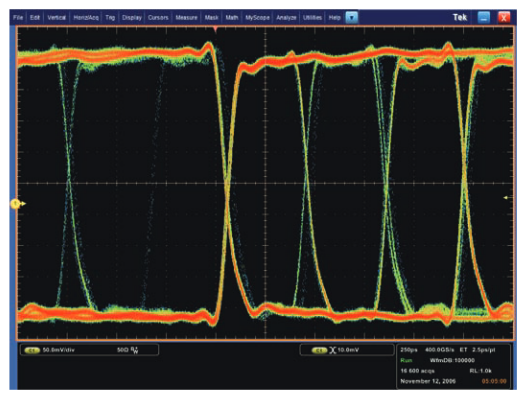Click the 400.0GS/s sample rate readout
This screenshot has height=396, width=522.
coord(439,350)
